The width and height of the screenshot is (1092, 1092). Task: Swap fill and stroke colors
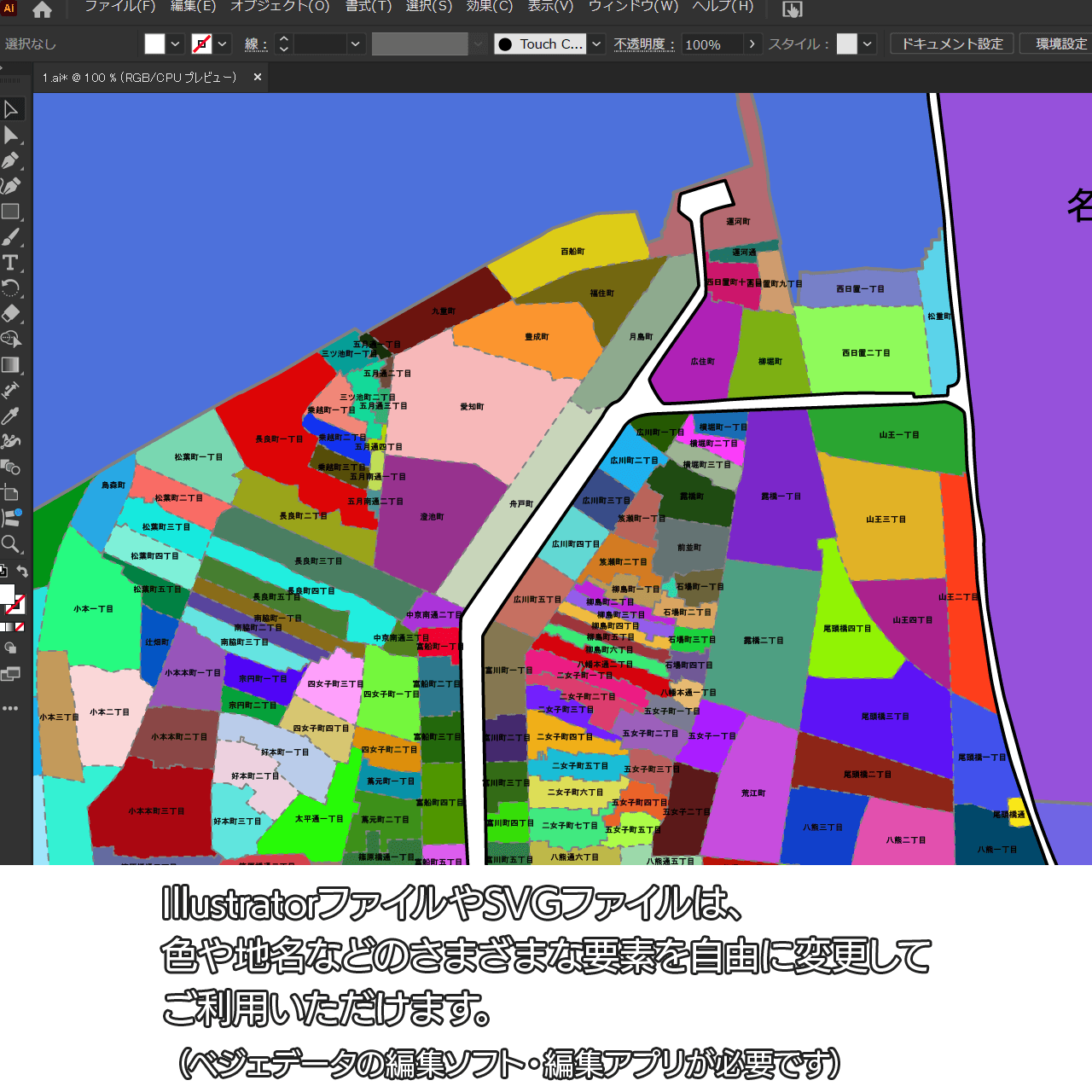tap(23, 572)
